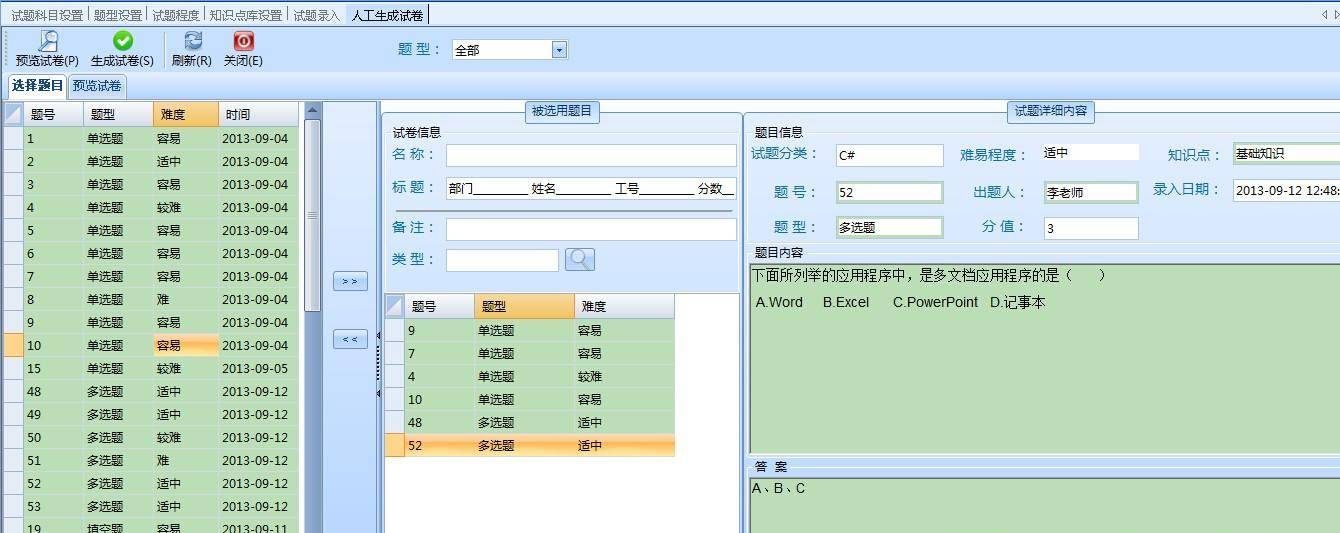Switch to the 试题科目设置 tab
The image size is (1340, 533).
click(47, 15)
